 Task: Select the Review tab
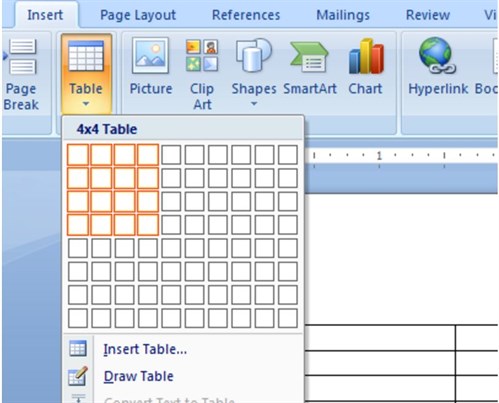[x=428, y=15]
